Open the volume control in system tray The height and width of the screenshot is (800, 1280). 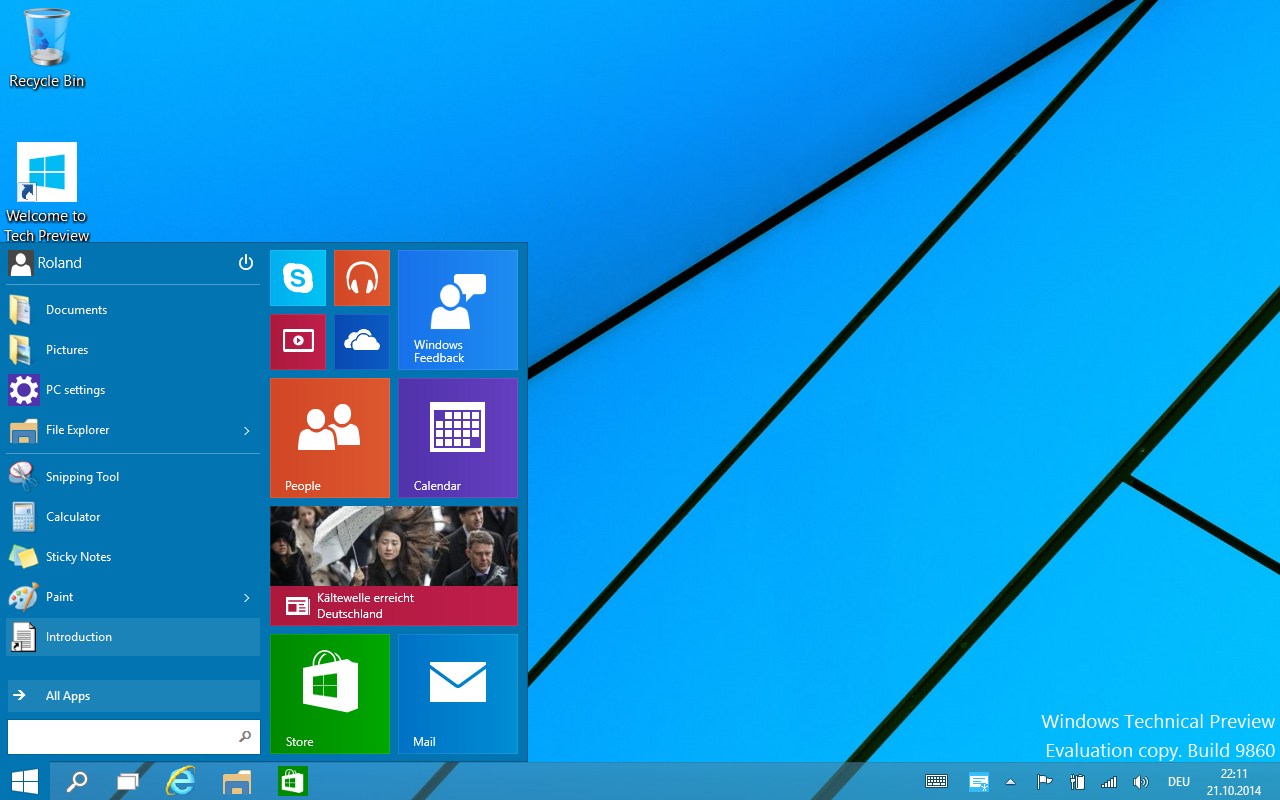[1140, 782]
